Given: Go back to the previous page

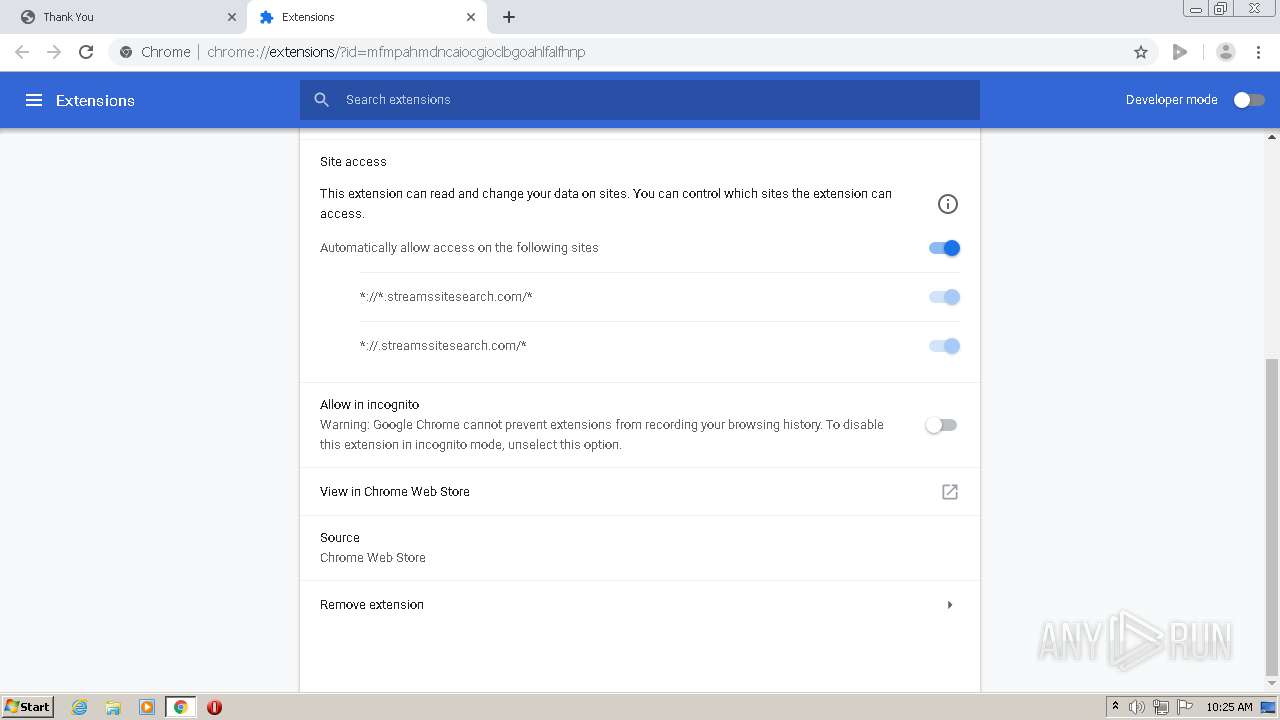Looking at the screenshot, I should coord(22,52).
